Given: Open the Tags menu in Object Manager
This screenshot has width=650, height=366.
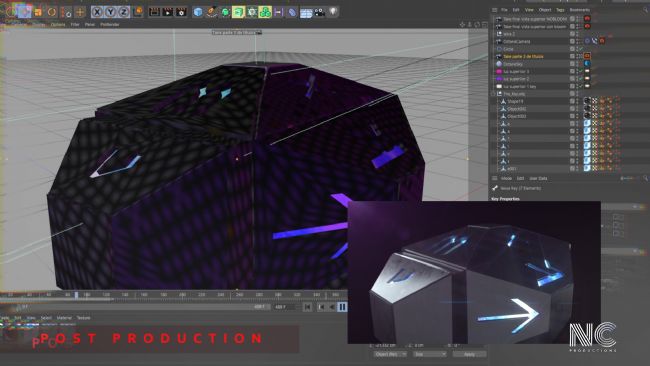Looking at the screenshot, I should pyautogui.click(x=560, y=10).
